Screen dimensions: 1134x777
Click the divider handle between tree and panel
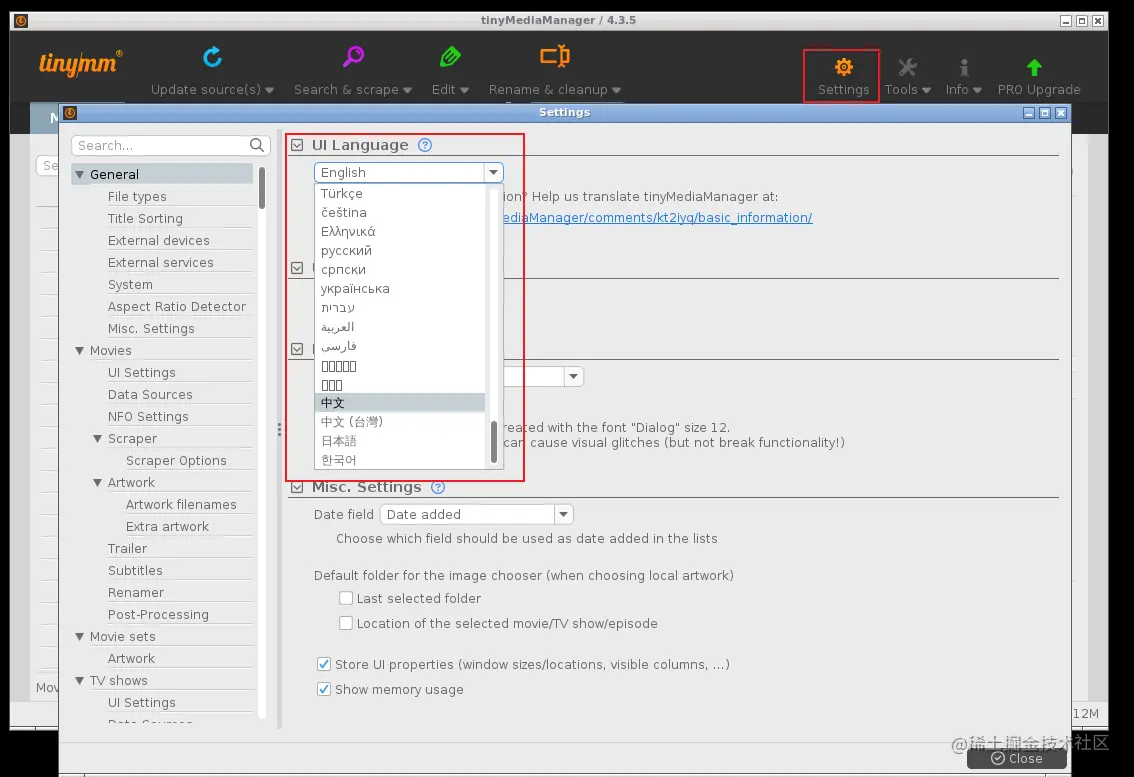click(279, 430)
